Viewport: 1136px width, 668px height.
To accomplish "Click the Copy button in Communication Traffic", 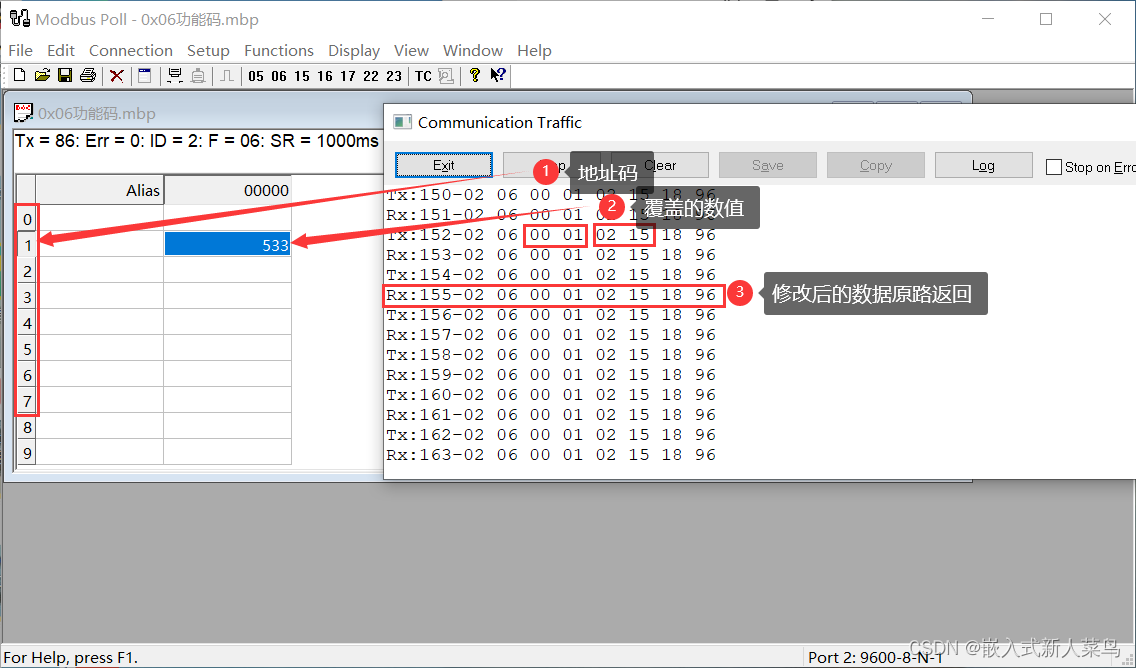I will pos(875,165).
